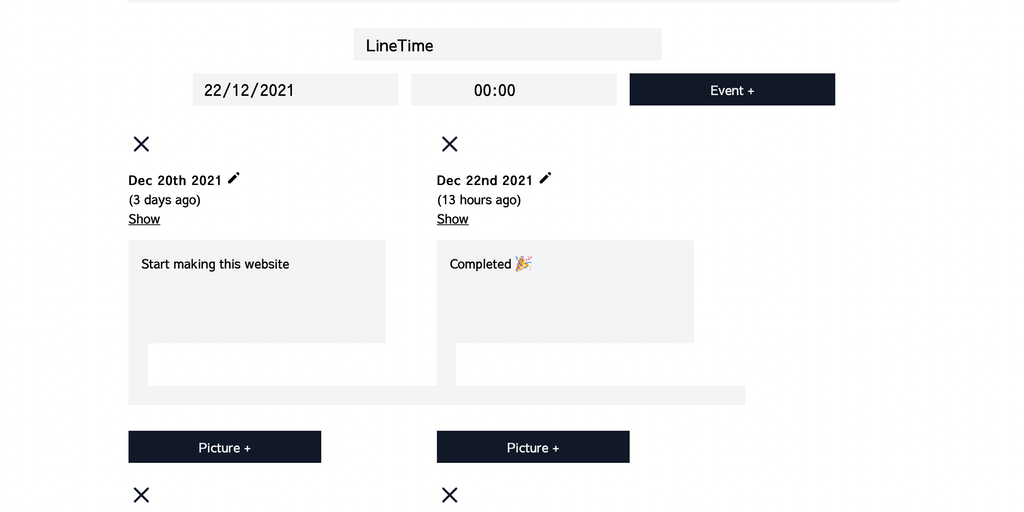This screenshot has height=512, width=1024.
Task: Expand Show under the Dec 20th event
Action: (144, 219)
